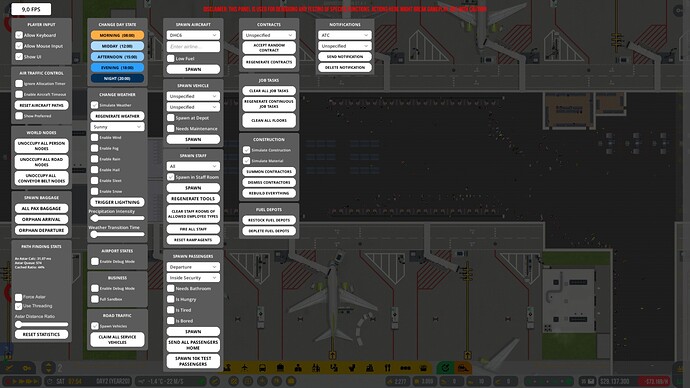Toggle the Simulate Construction checkbox
The image size is (690, 388).
tap(247, 150)
